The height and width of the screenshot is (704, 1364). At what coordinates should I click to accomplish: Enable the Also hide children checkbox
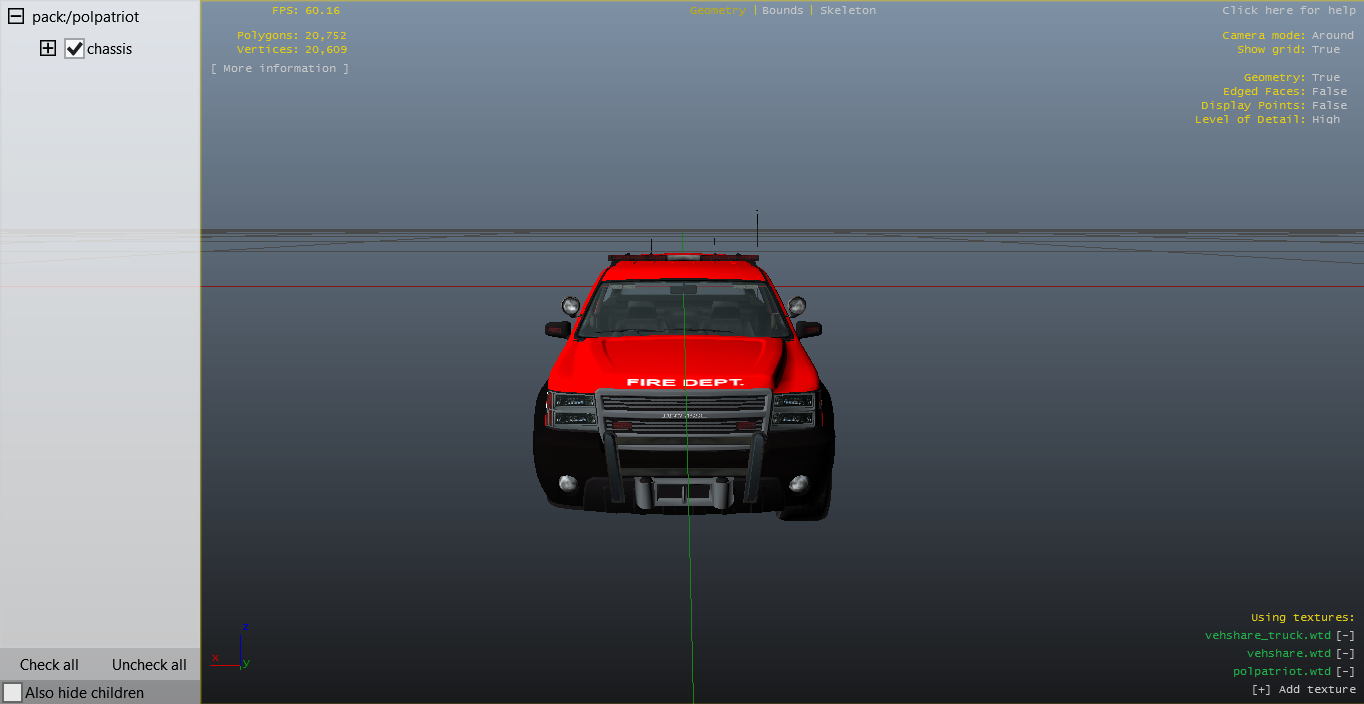(13, 692)
